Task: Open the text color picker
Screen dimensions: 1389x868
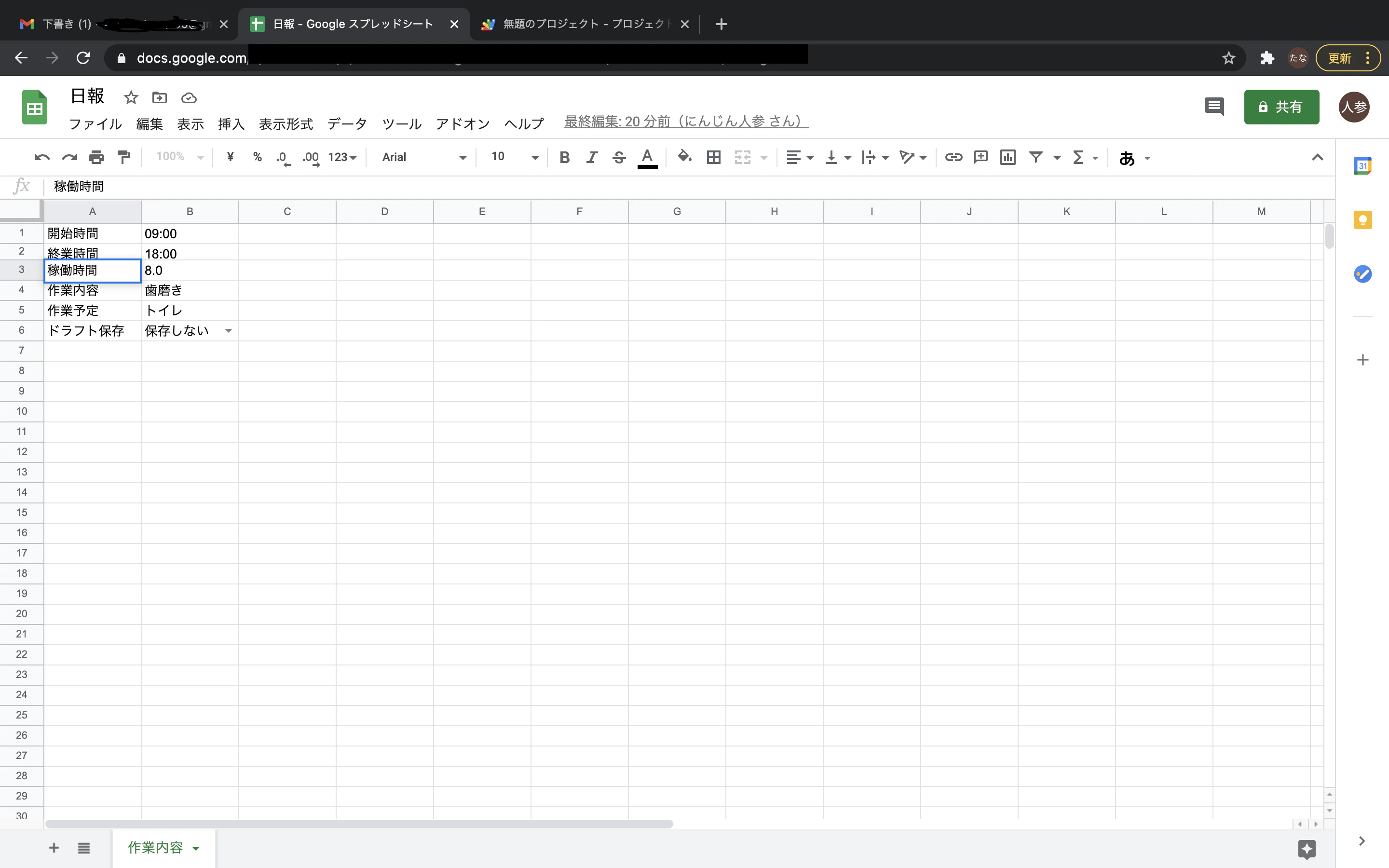Action: pyautogui.click(x=646, y=157)
